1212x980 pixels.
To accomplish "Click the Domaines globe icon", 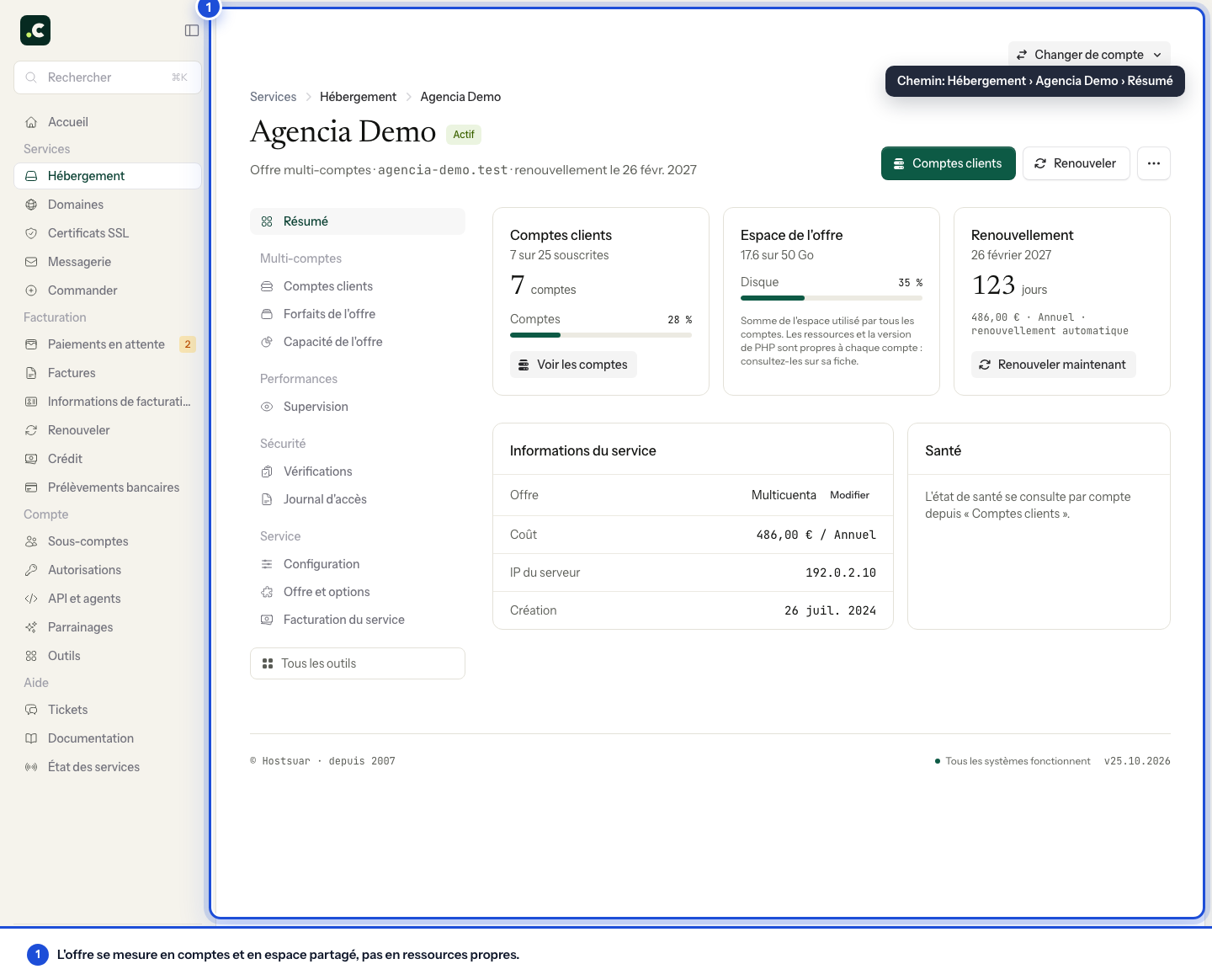I will pos(31,205).
